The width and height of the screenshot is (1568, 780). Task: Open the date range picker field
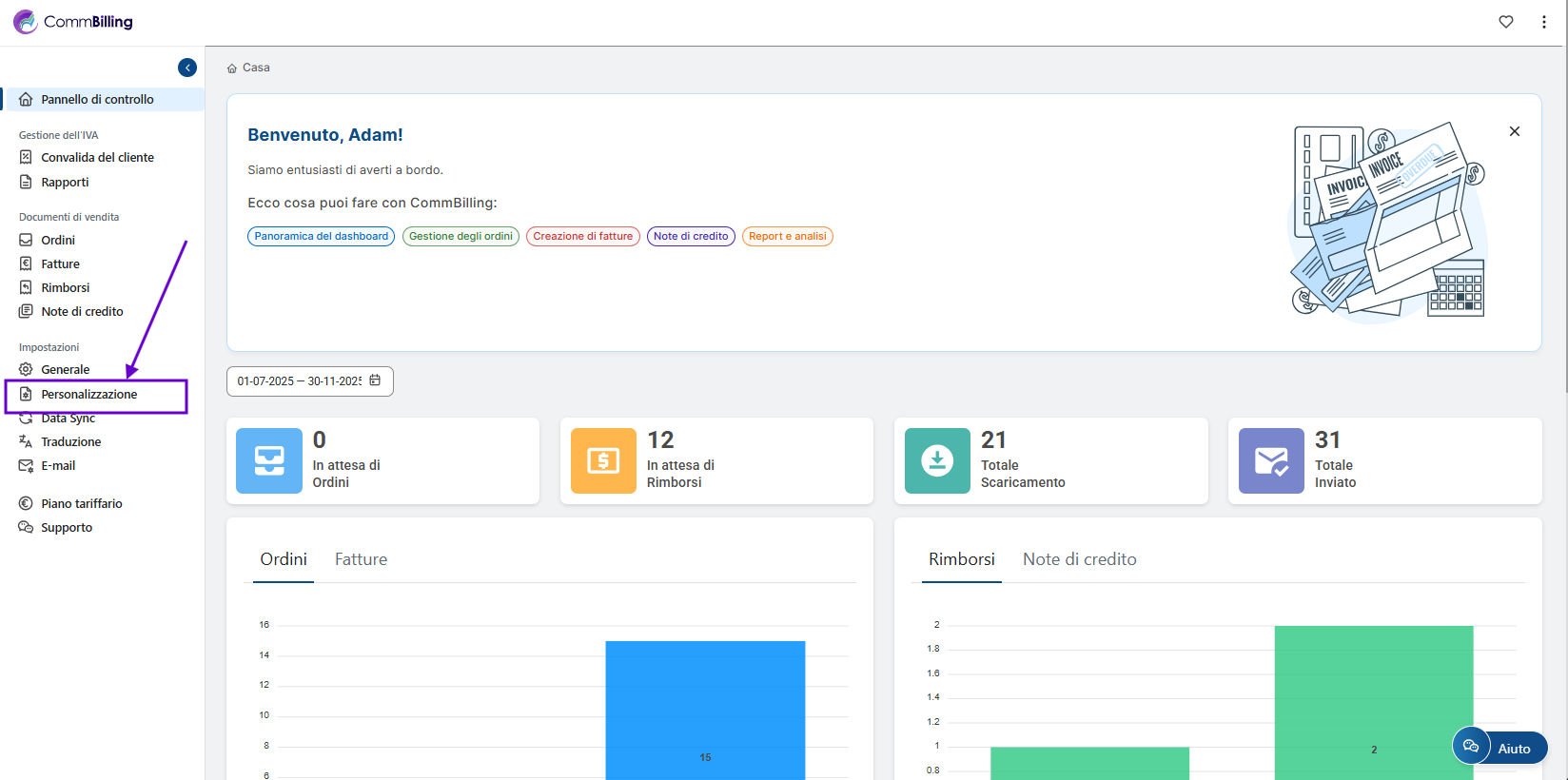point(300,381)
